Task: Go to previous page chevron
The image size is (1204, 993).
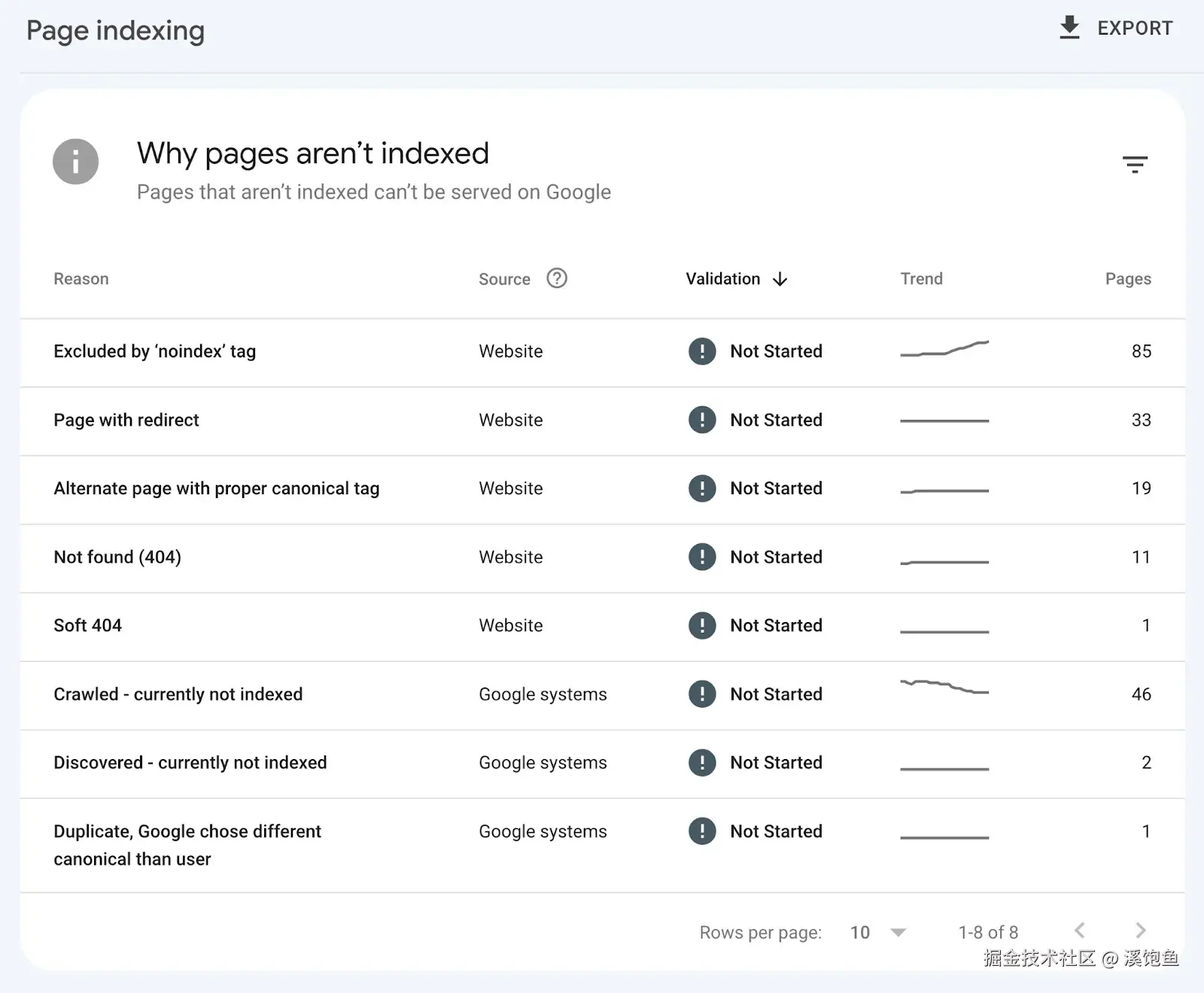Action: tap(1080, 931)
